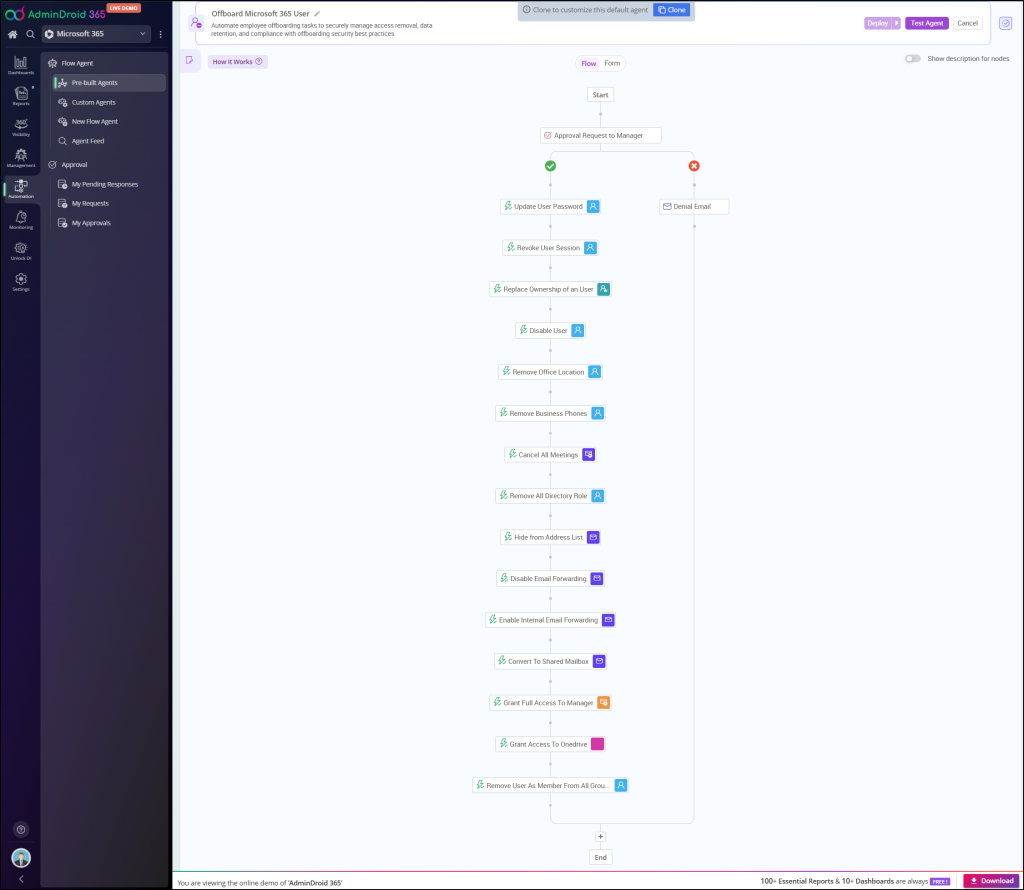The image size is (1024, 890).
Task: Click the Download button
Action: [991, 881]
